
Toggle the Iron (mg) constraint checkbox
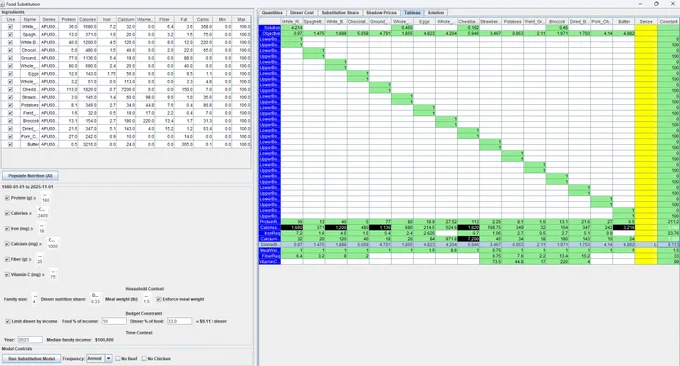pos(7,229)
